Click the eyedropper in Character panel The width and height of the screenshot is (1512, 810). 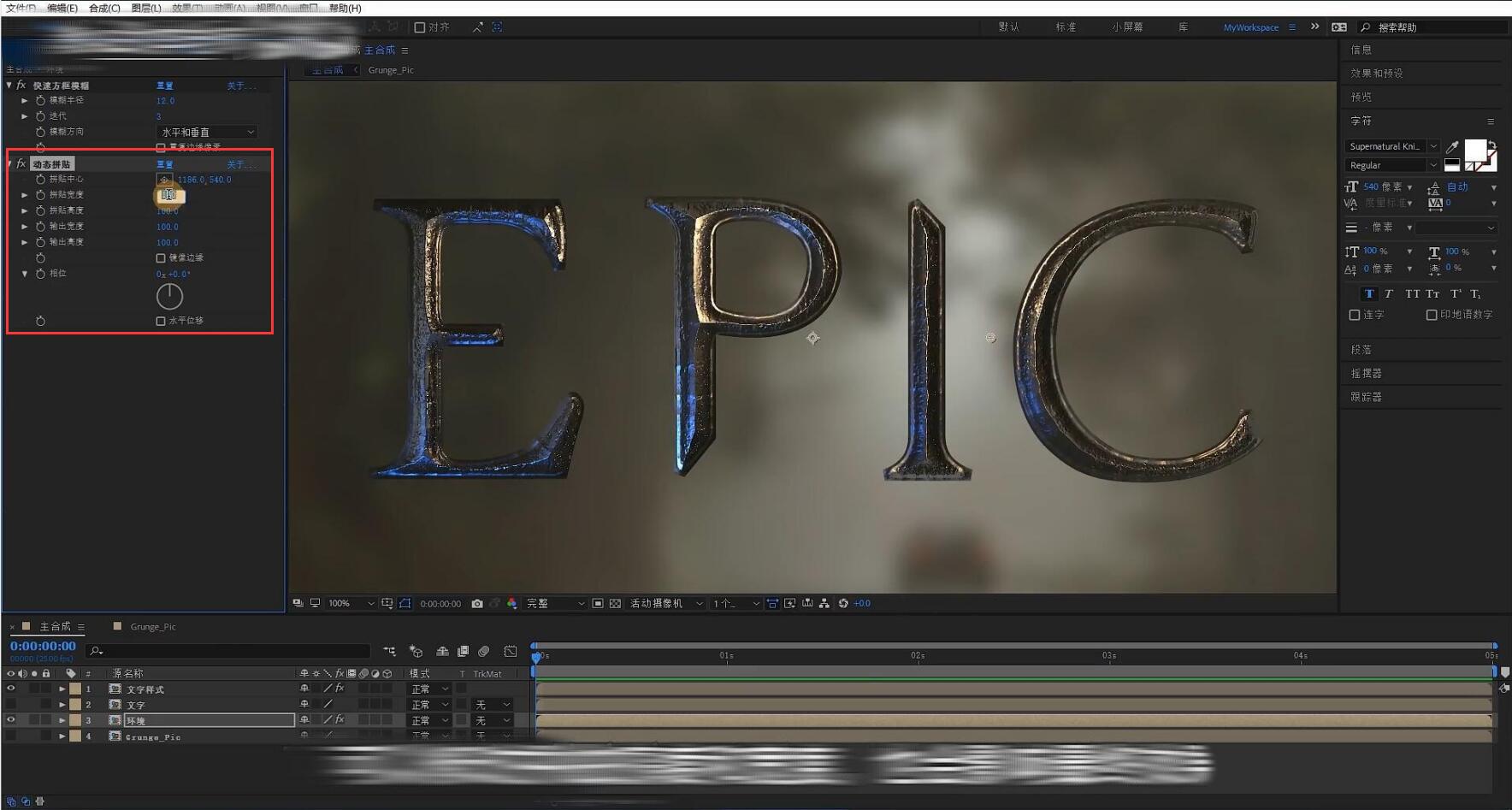point(1452,147)
